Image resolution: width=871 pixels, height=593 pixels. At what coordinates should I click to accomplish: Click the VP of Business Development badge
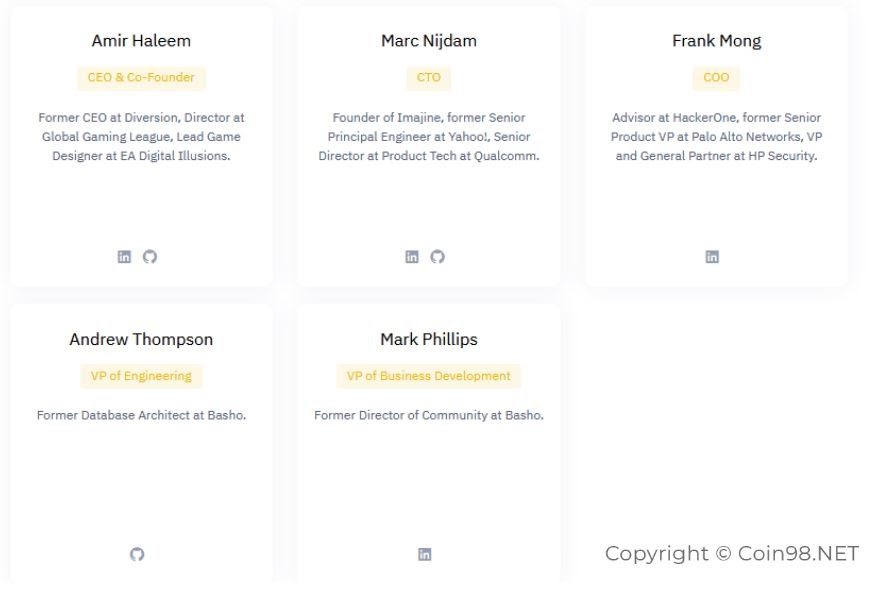(x=429, y=376)
